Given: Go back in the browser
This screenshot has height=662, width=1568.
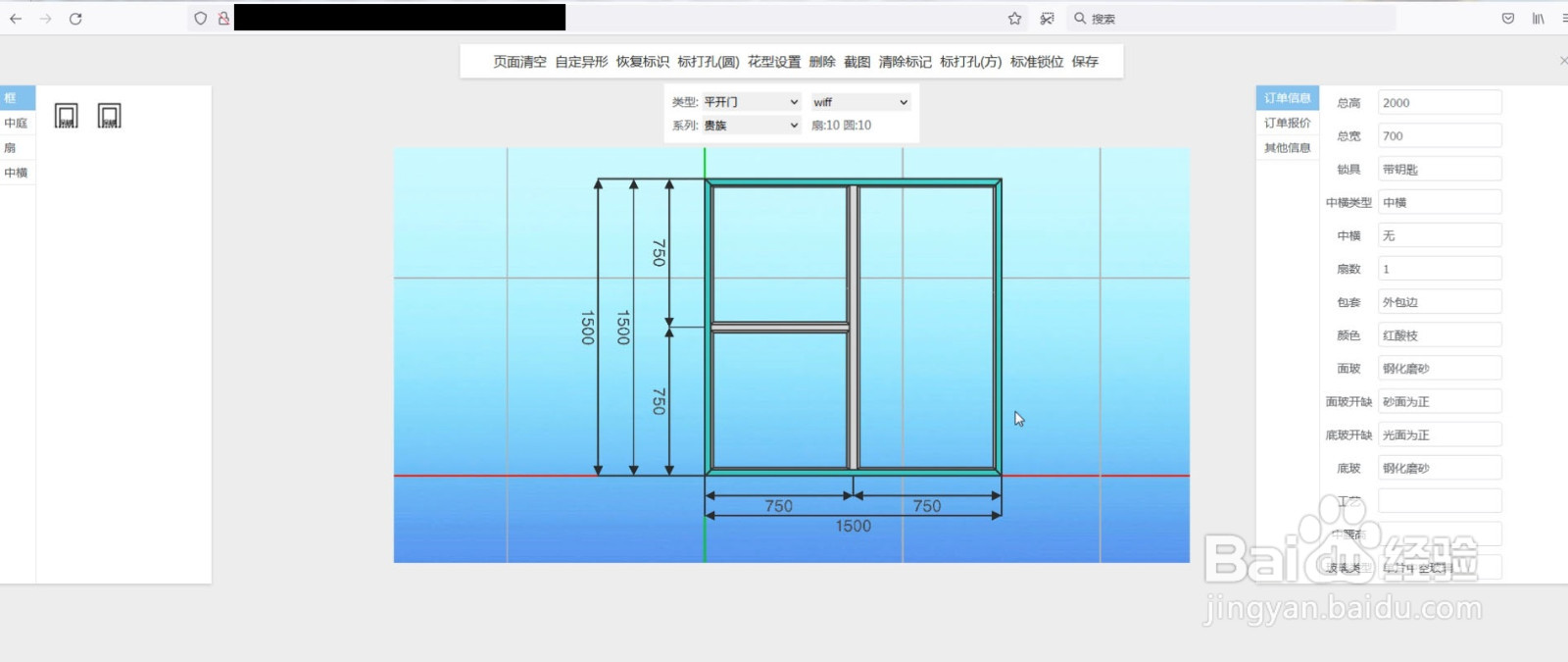Looking at the screenshot, I should click(16, 19).
